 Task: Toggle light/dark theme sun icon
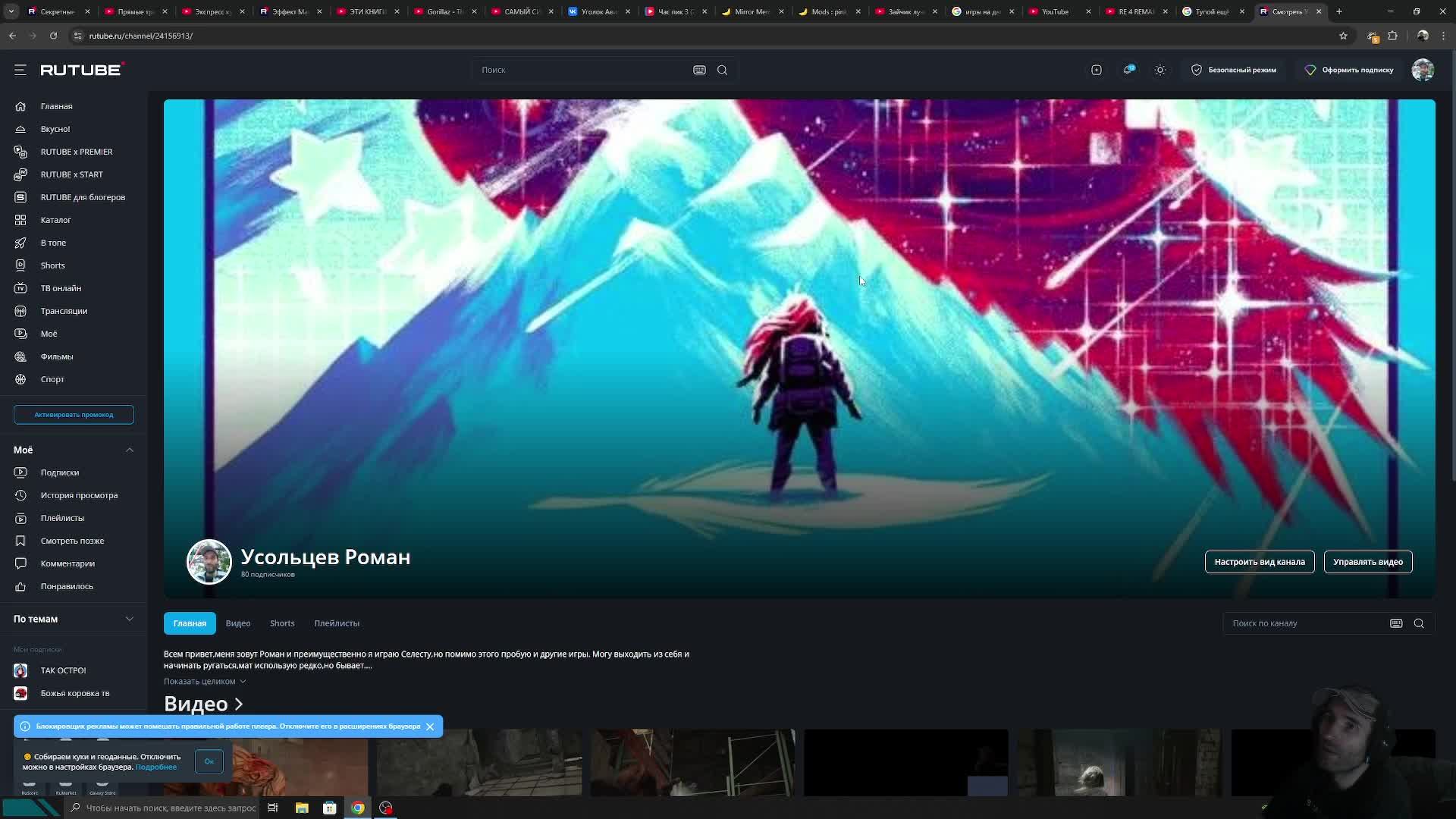1160,70
